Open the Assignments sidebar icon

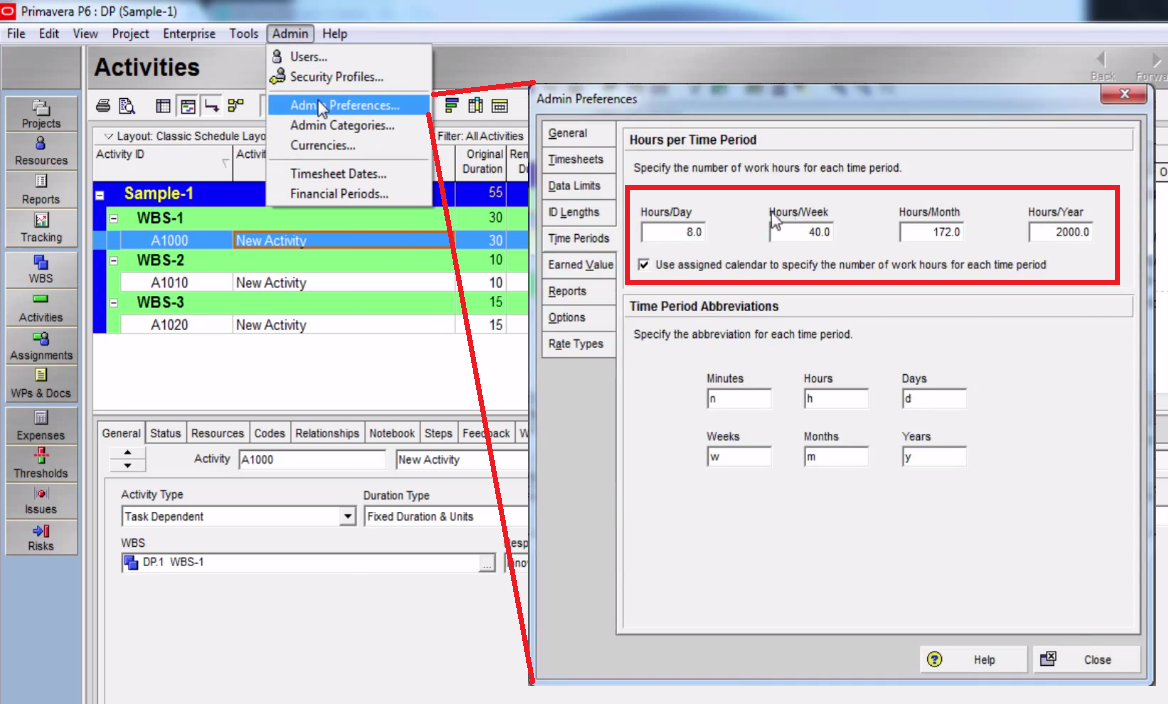coord(41,346)
